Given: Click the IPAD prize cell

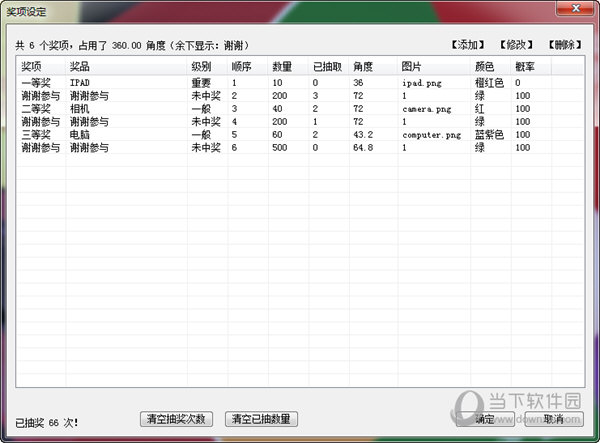Looking at the screenshot, I should (x=80, y=83).
